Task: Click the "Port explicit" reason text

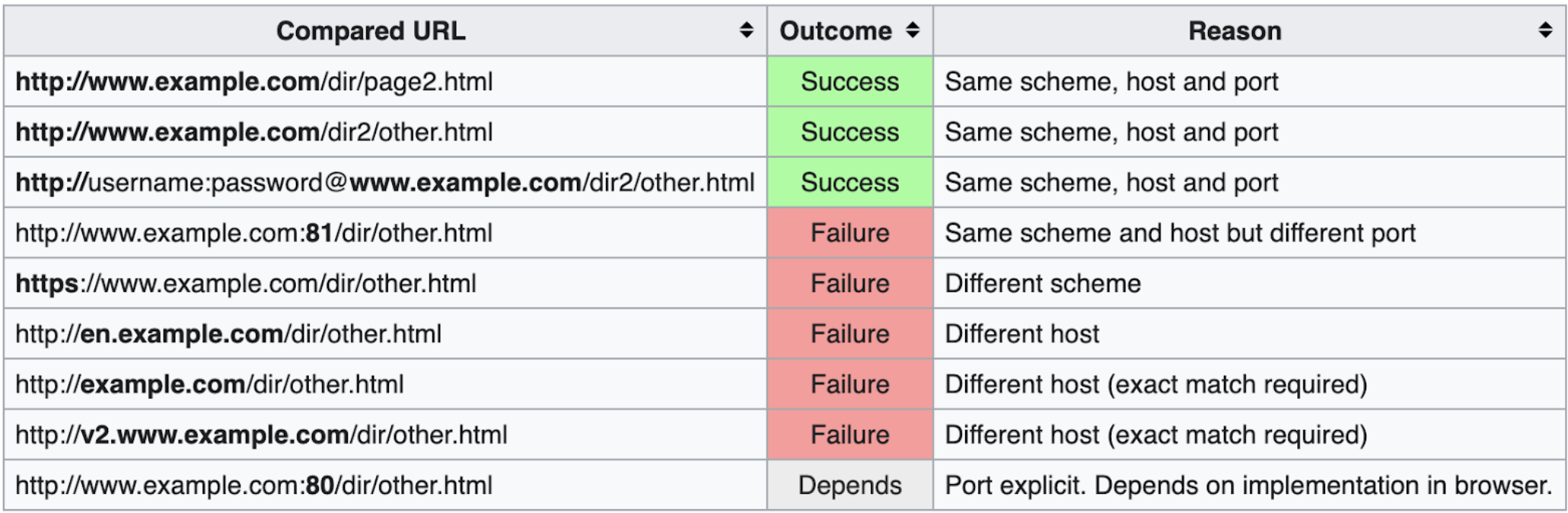Action: 1248,486
